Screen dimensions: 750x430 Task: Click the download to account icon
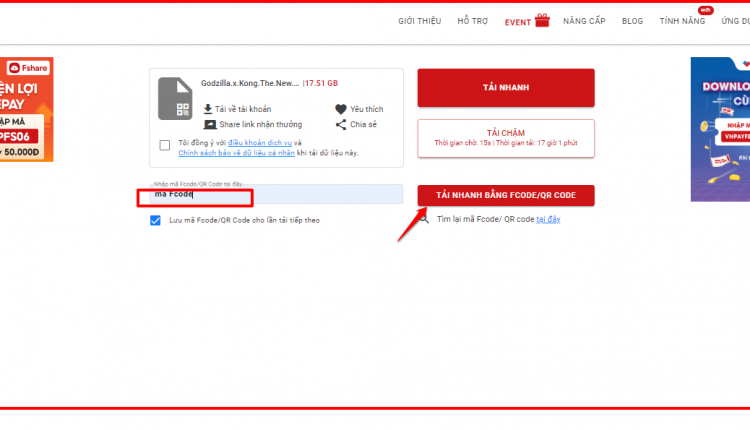pyautogui.click(x=208, y=109)
